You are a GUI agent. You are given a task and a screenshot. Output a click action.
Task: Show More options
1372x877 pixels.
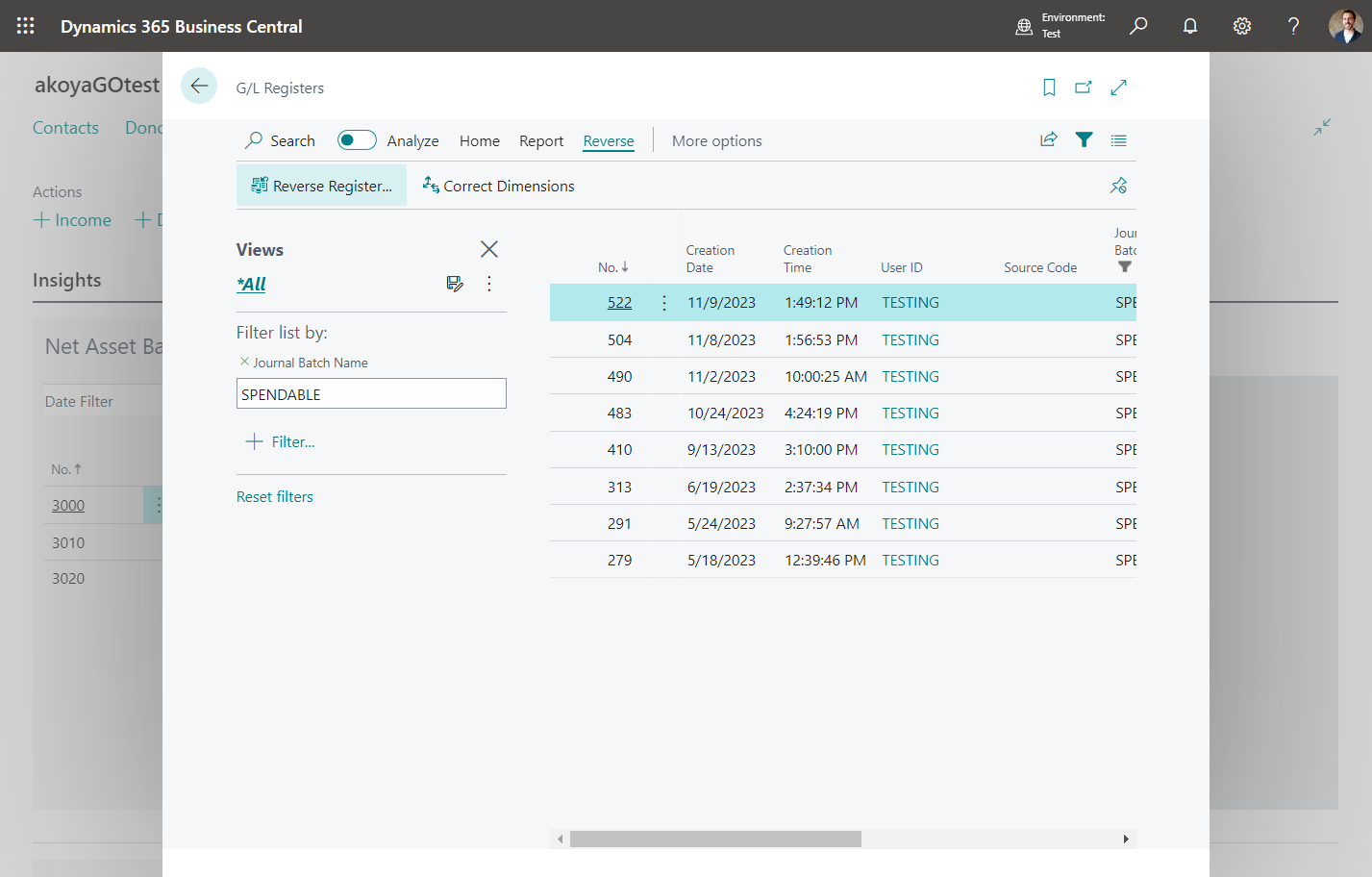click(717, 140)
